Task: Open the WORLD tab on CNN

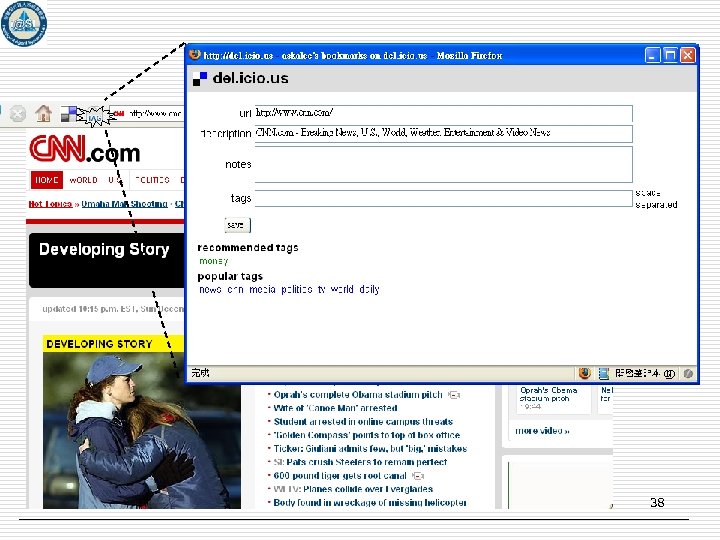Action: 83,180
